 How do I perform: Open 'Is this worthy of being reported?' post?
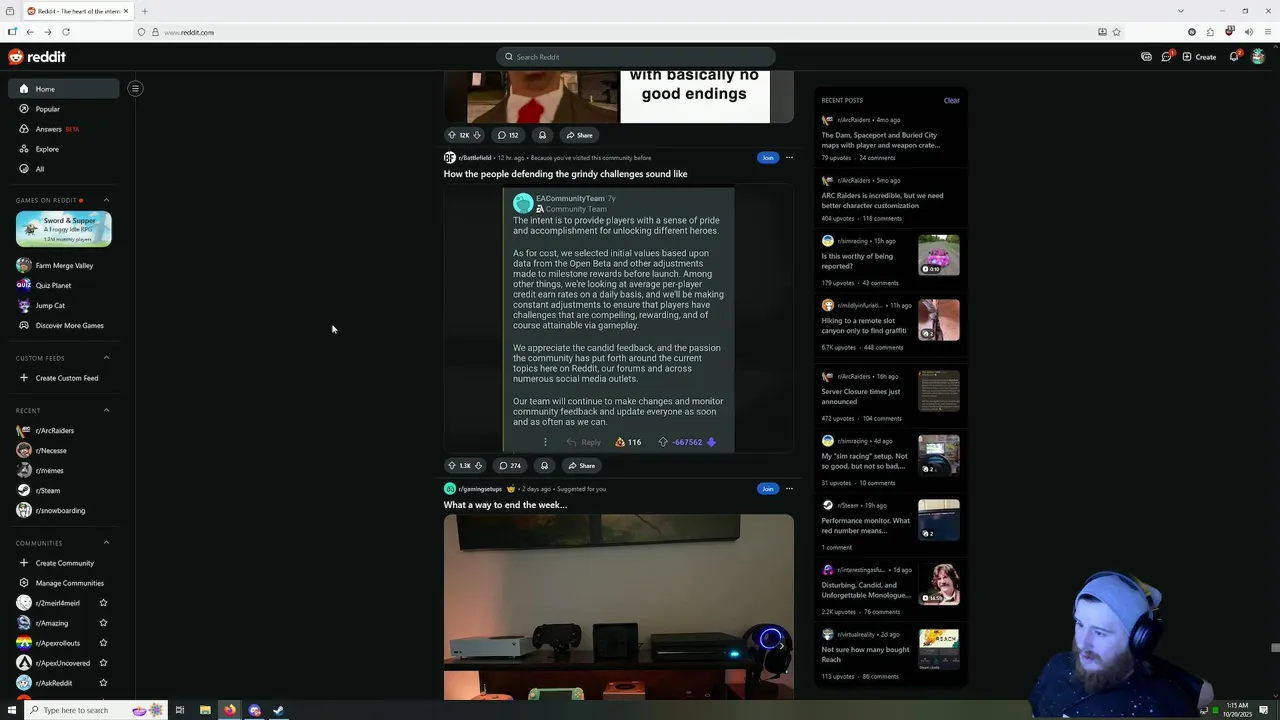[x=857, y=261]
